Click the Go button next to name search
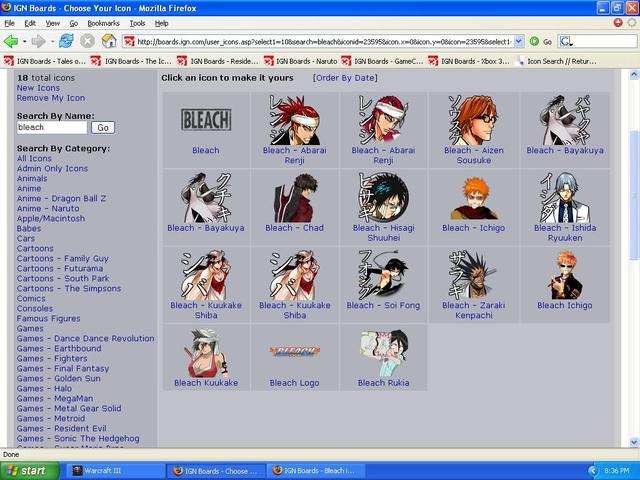 point(103,128)
